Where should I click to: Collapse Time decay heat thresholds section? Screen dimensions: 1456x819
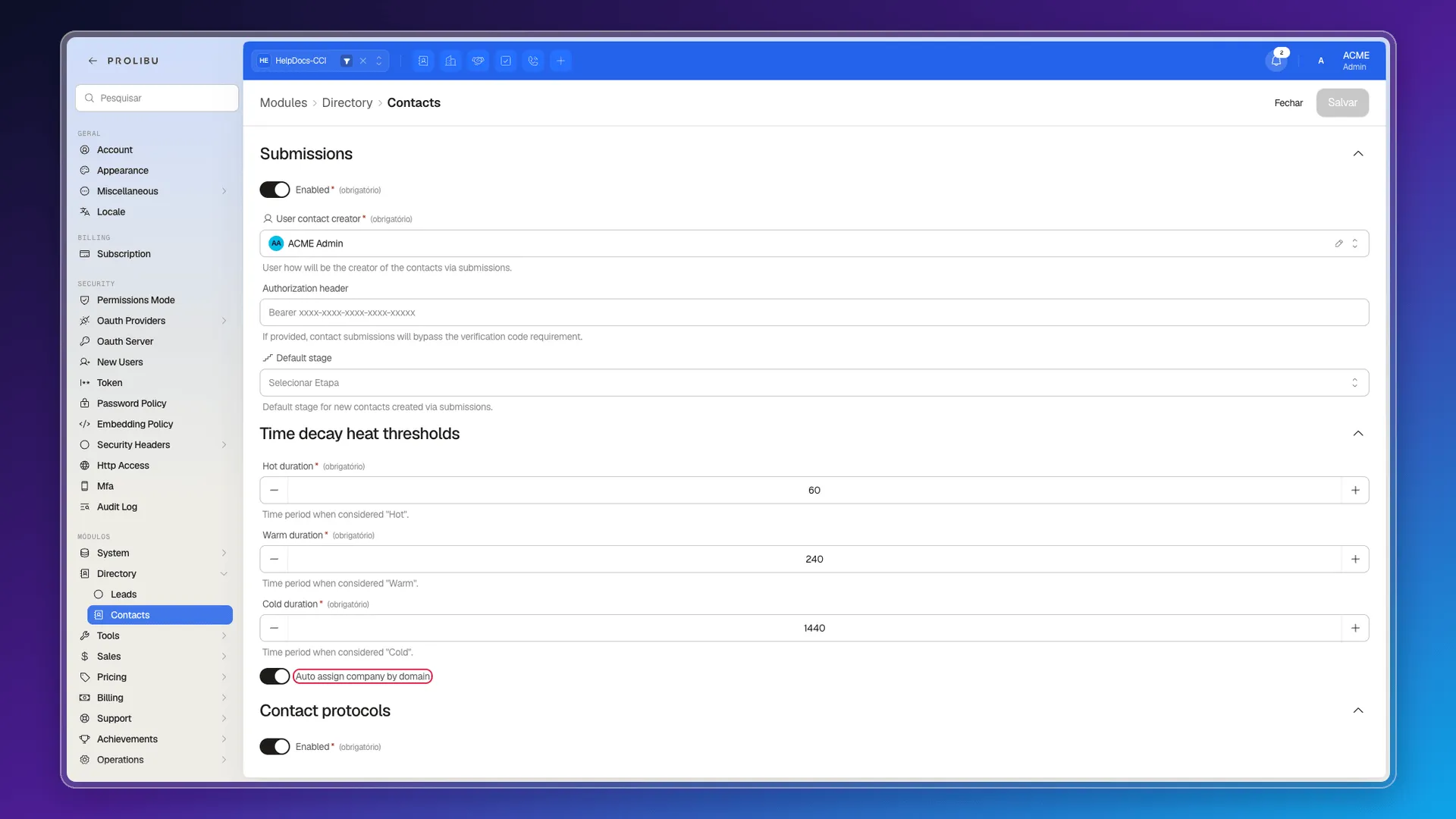[1357, 434]
